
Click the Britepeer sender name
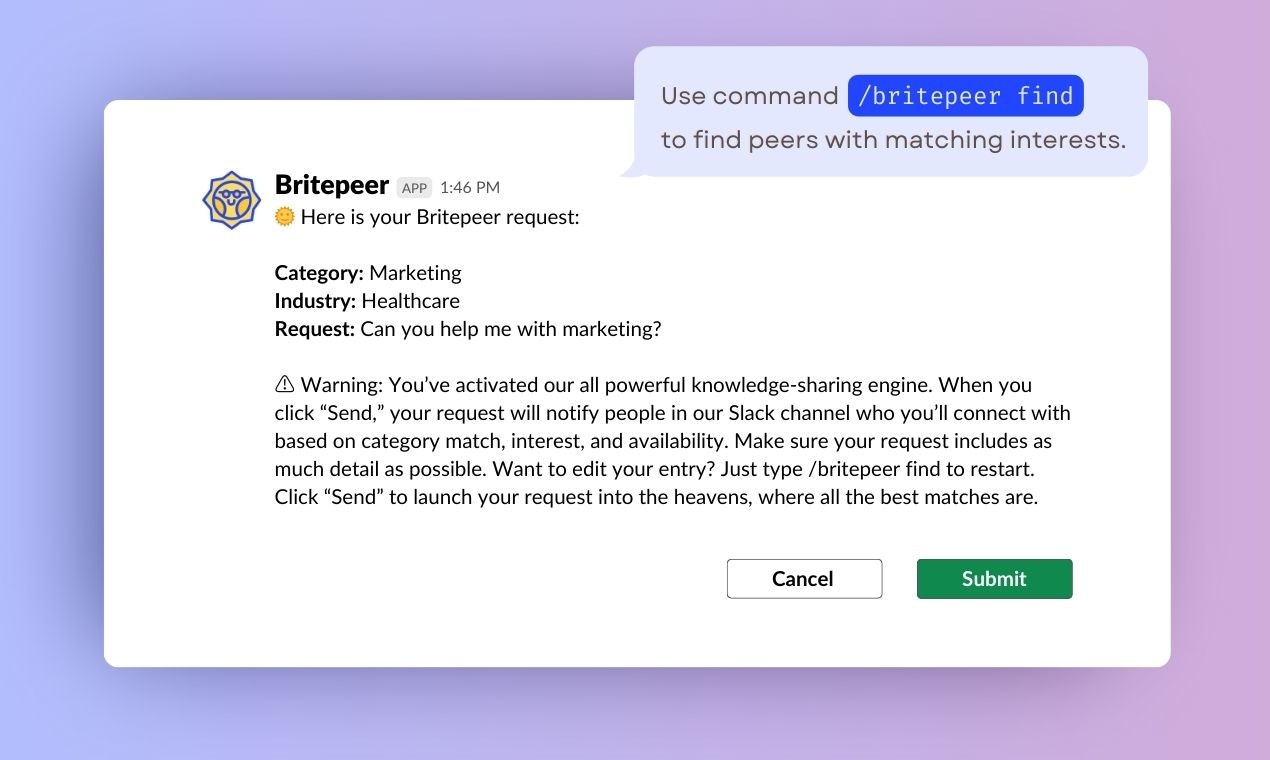(331, 186)
